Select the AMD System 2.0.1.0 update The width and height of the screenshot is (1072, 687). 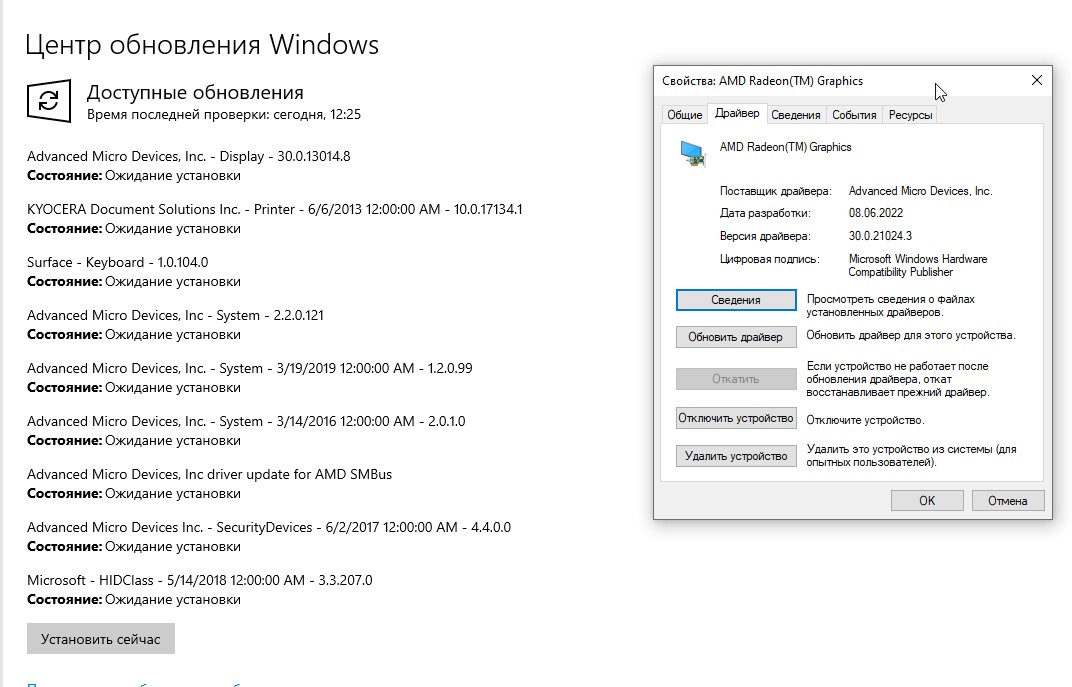point(245,421)
